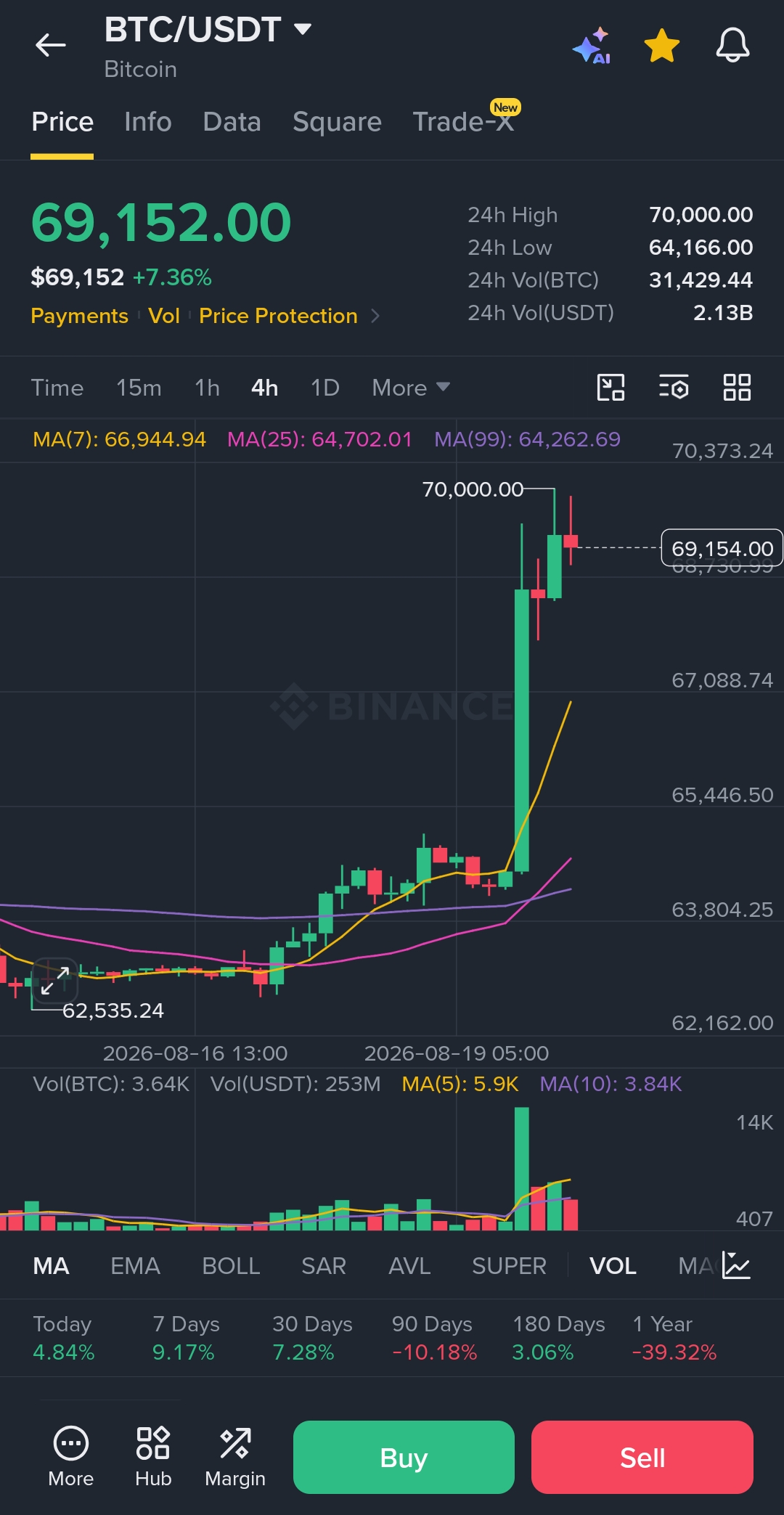784x1515 pixels.
Task: Open chart drawing tools icon
Action: click(611, 387)
